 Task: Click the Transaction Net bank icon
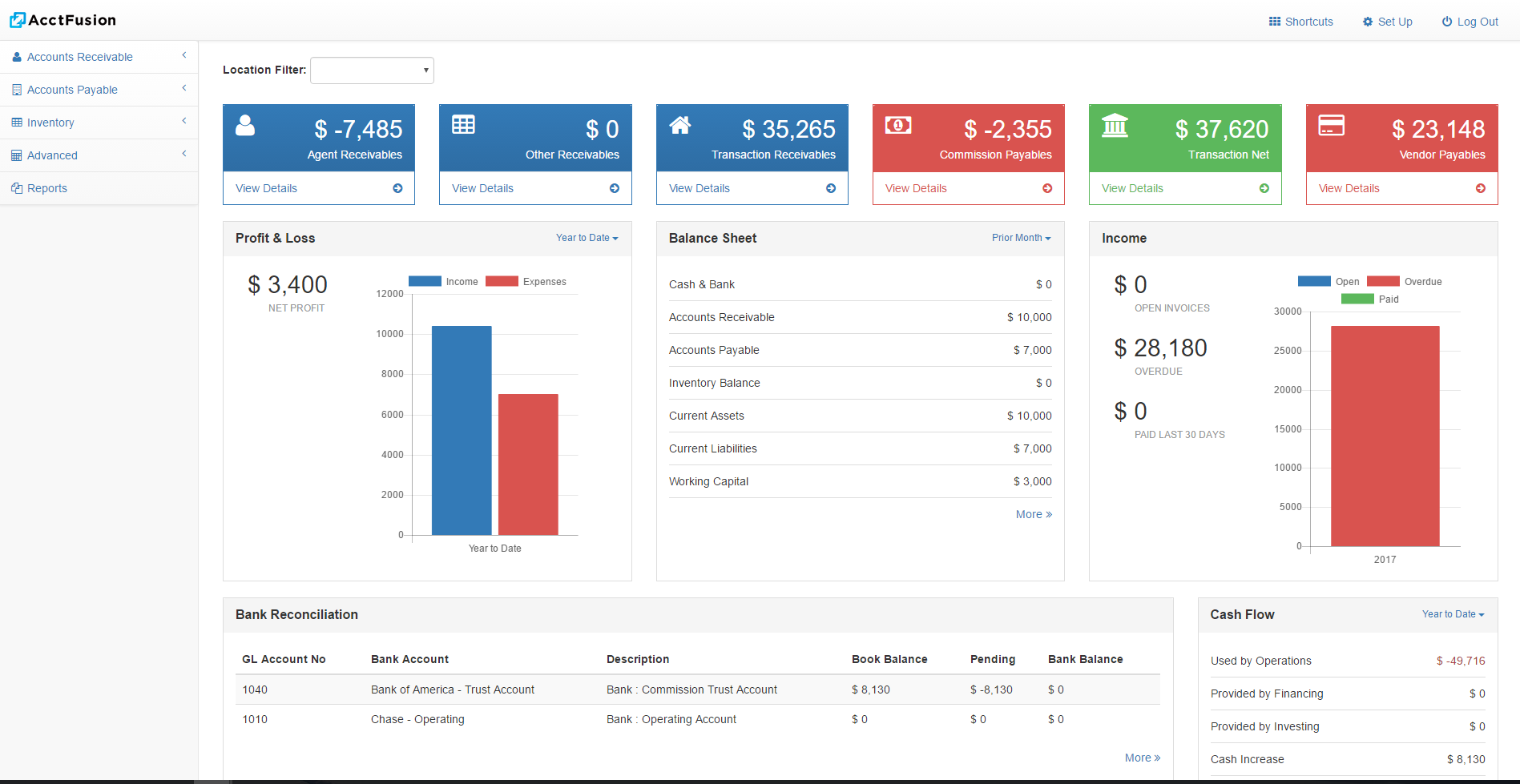pyautogui.click(x=1115, y=126)
